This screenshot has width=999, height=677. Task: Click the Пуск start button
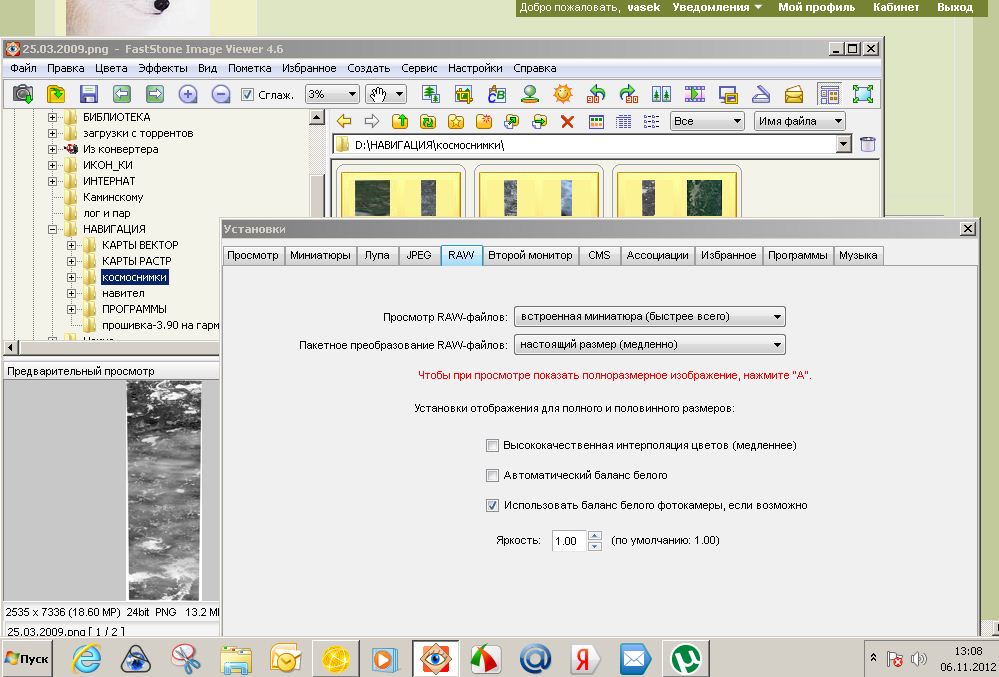[x=28, y=659]
